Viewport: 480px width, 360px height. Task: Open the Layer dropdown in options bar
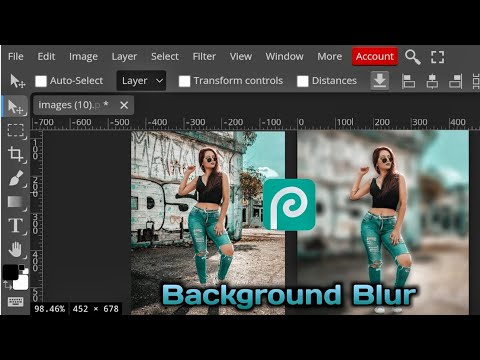coord(141,81)
